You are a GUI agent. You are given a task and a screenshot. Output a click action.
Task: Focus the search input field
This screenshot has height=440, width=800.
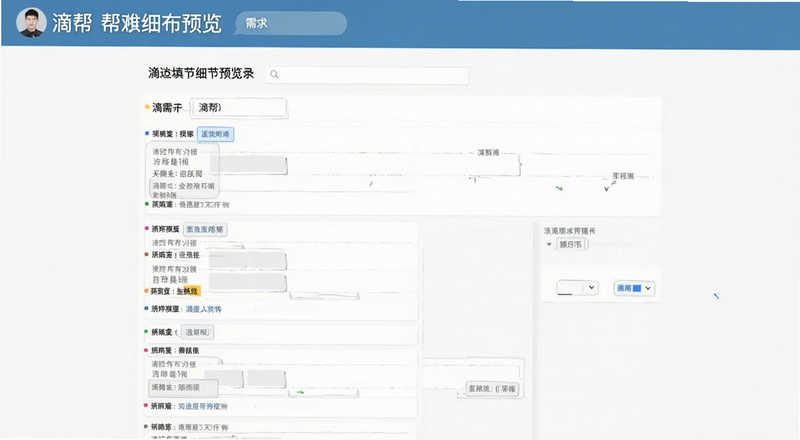(366, 75)
